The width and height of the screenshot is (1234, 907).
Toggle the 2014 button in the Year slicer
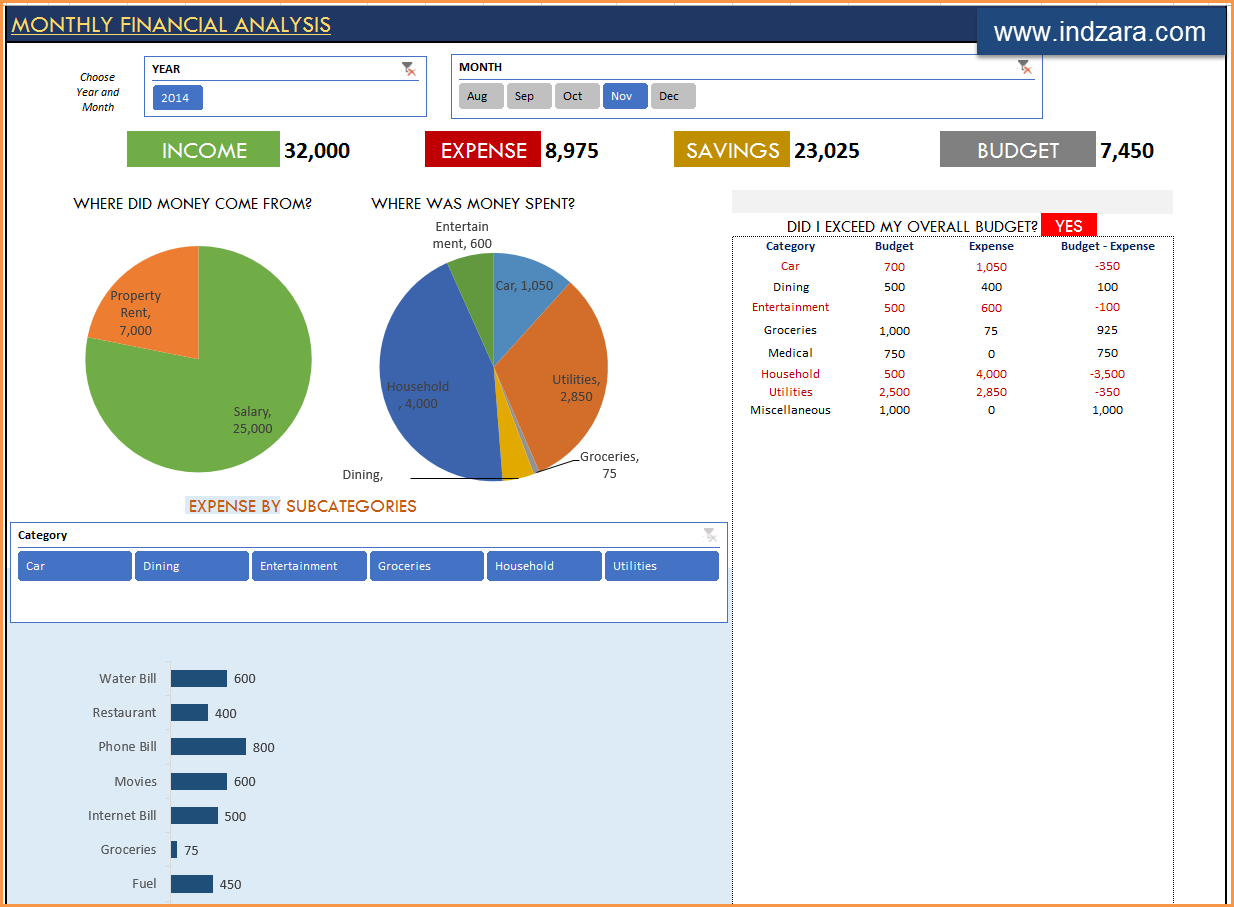pos(177,97)
